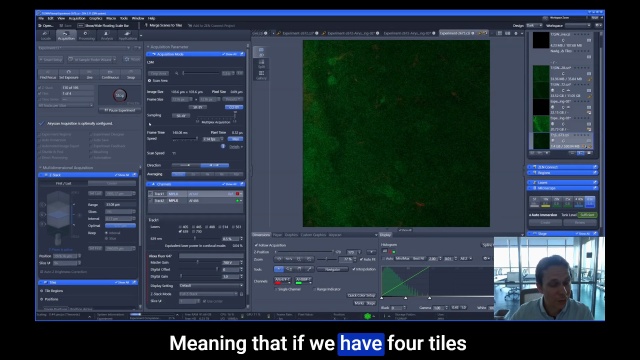Adjust the crop area zoom slider
The height and width of the screenshot is (360, 640).
[201, 73]
